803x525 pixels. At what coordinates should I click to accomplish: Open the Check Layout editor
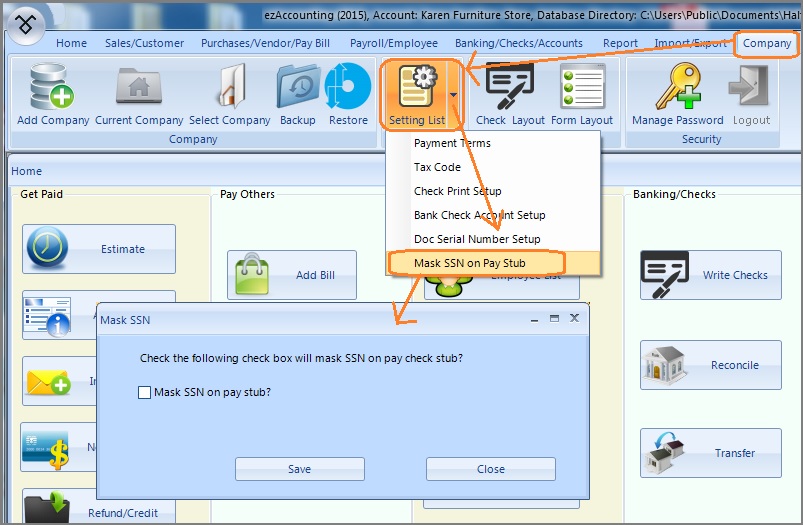coord(509,87)
